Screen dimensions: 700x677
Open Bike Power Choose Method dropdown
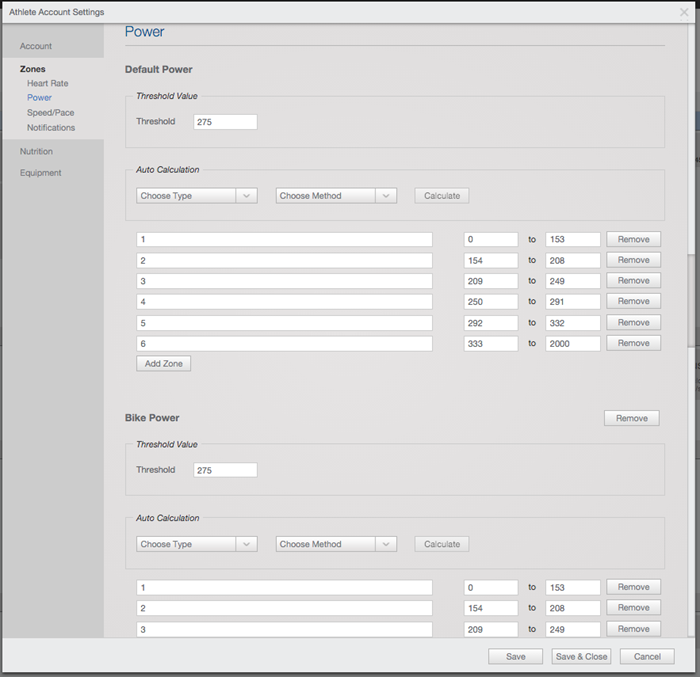point(336,544)
